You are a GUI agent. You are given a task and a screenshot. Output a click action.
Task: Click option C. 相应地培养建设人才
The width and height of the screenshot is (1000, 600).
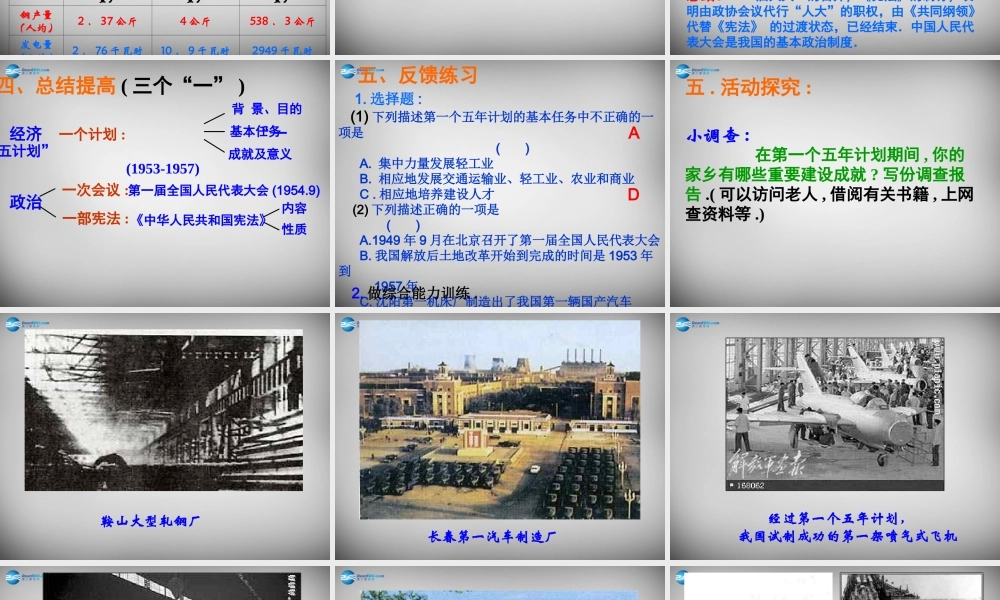[x=427, y=194]
